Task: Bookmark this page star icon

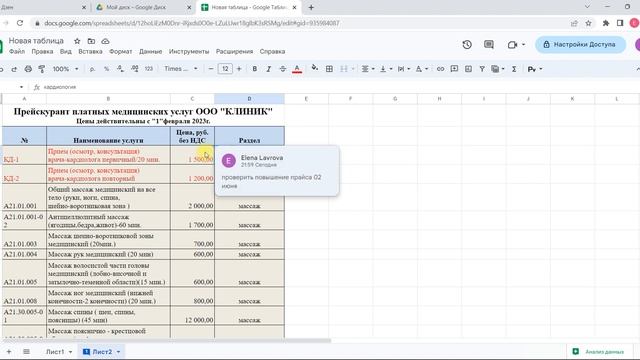Action: tap(588, 23)
